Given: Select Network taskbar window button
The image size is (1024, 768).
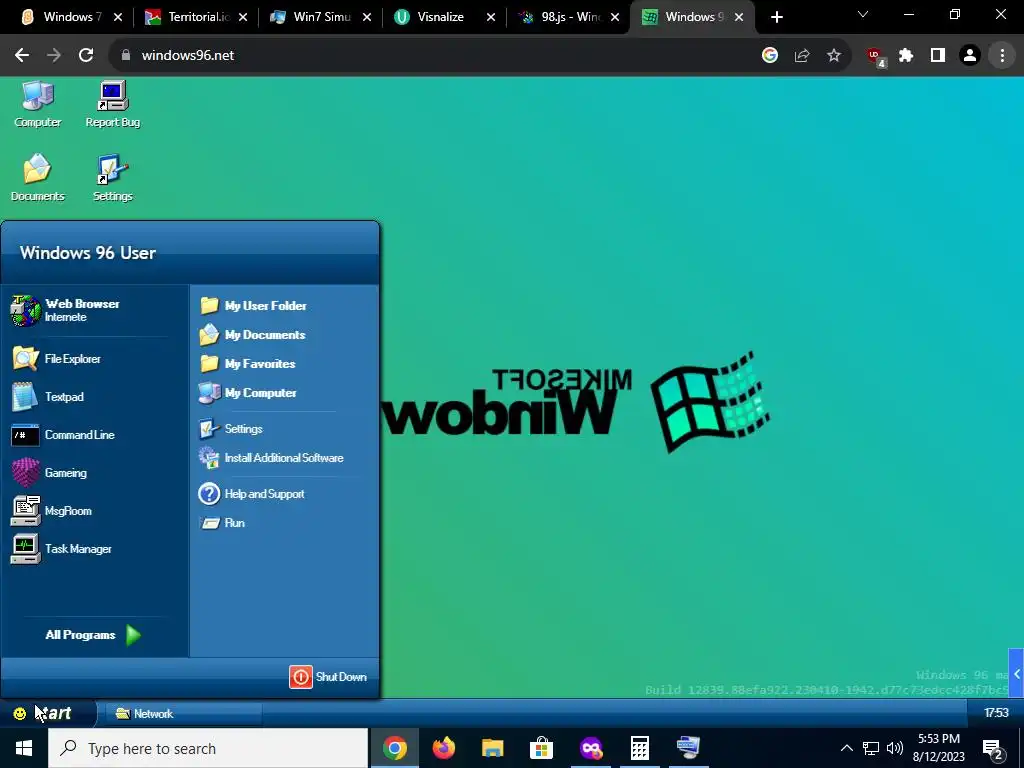Looking at the screenshot, I should coord(183,714).
